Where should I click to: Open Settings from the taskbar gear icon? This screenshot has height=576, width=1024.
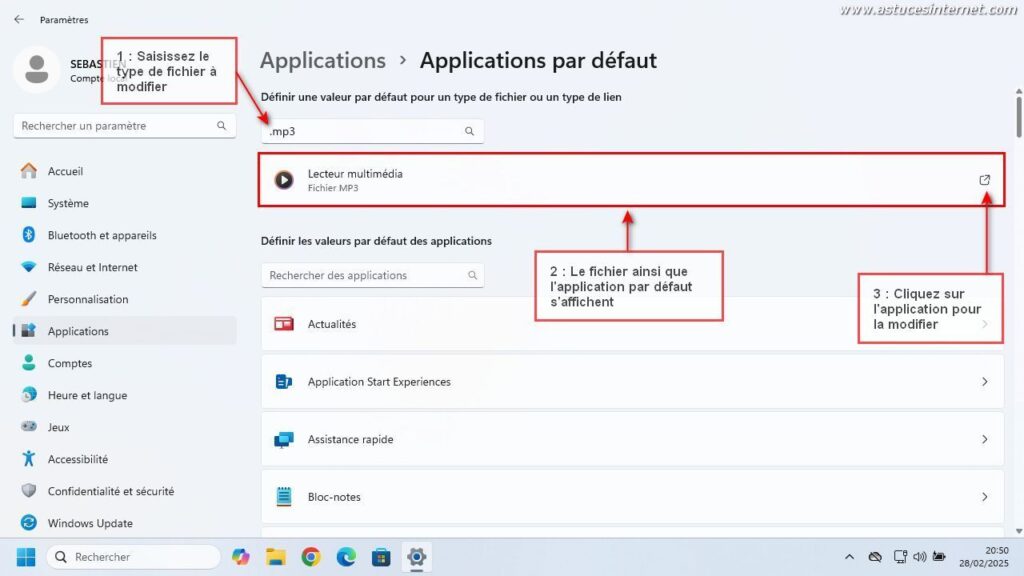pyautogui.click(x=416, y=557)
